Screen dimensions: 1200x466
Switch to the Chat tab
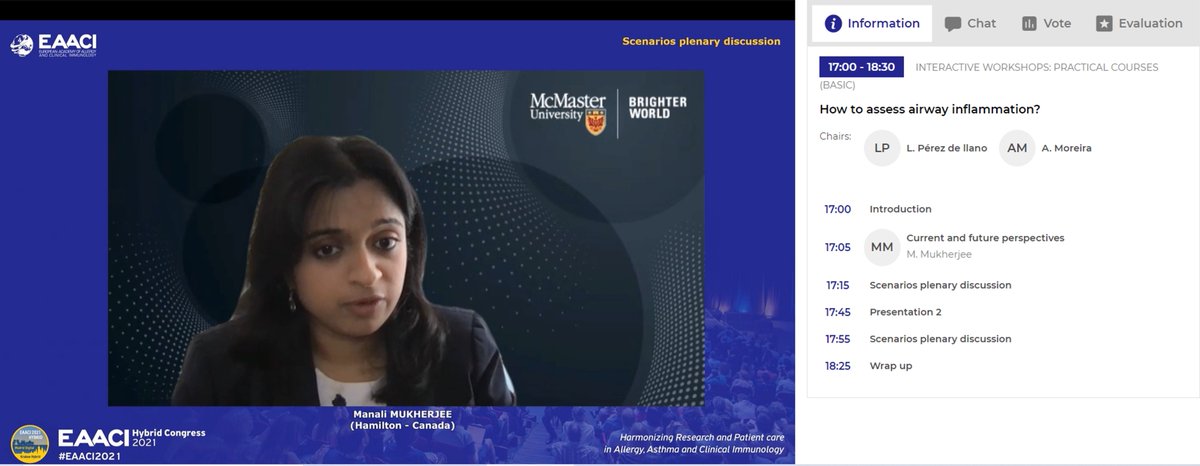pos(970,23)
